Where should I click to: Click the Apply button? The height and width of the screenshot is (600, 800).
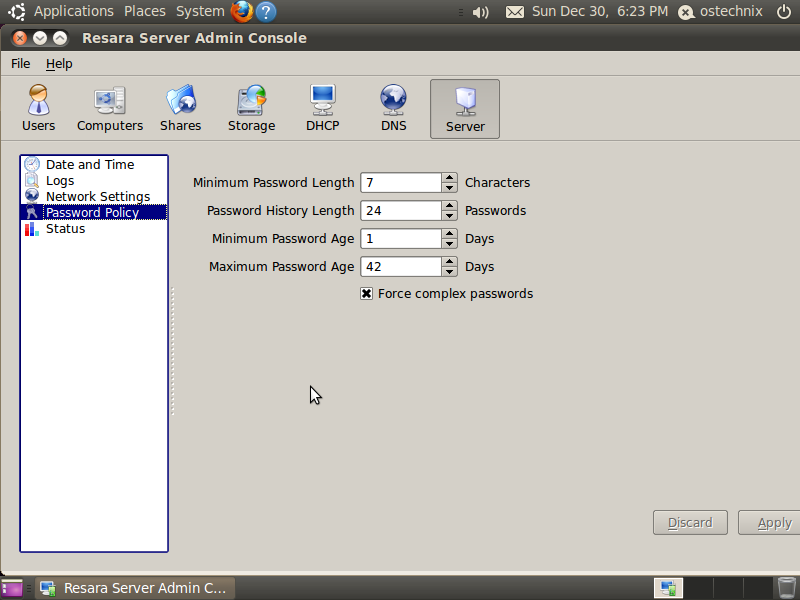point(769,522)
